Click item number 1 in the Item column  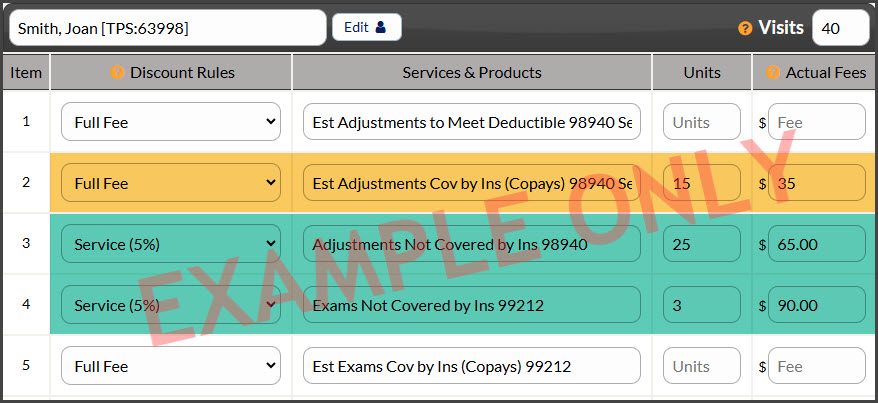[x=26, y=121]
